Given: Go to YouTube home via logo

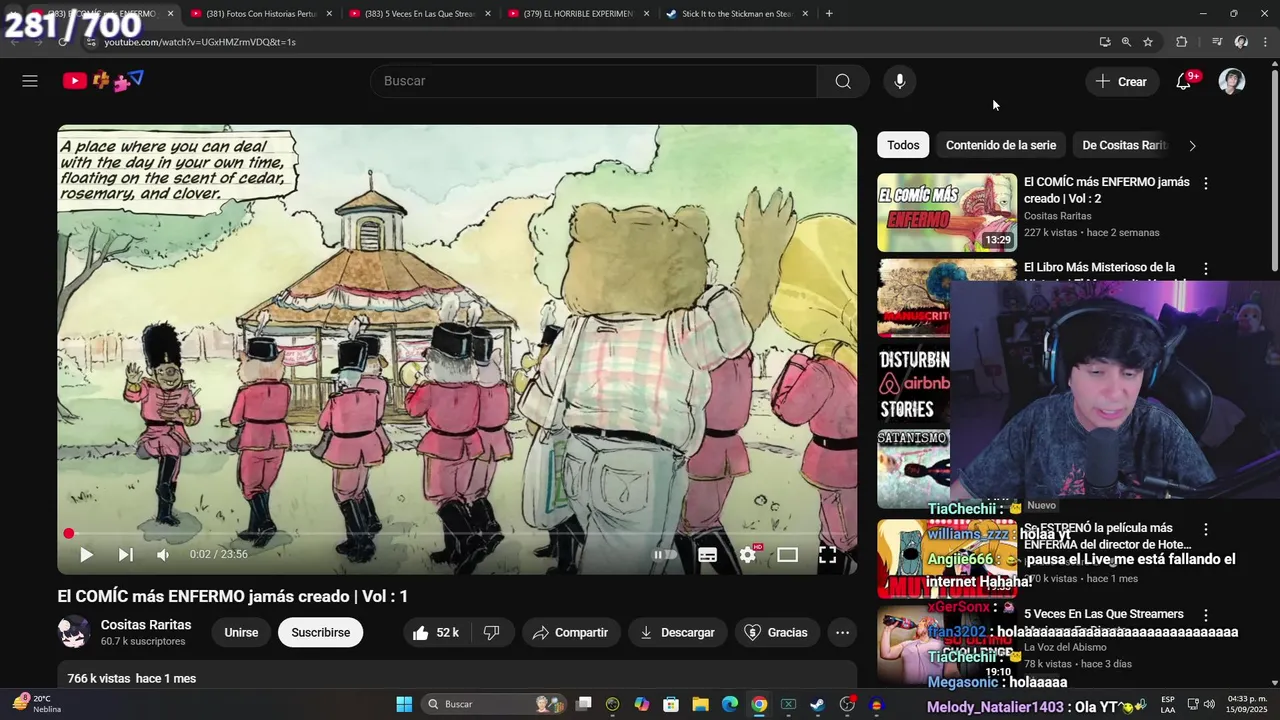Looking at the screenshot, I should (103, 81).
